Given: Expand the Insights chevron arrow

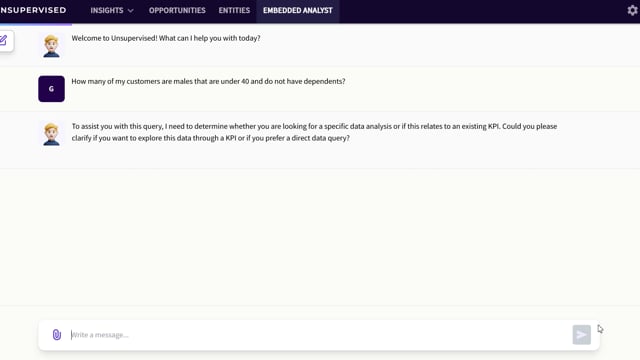Looking at the screenshot, I should [131, 11].
